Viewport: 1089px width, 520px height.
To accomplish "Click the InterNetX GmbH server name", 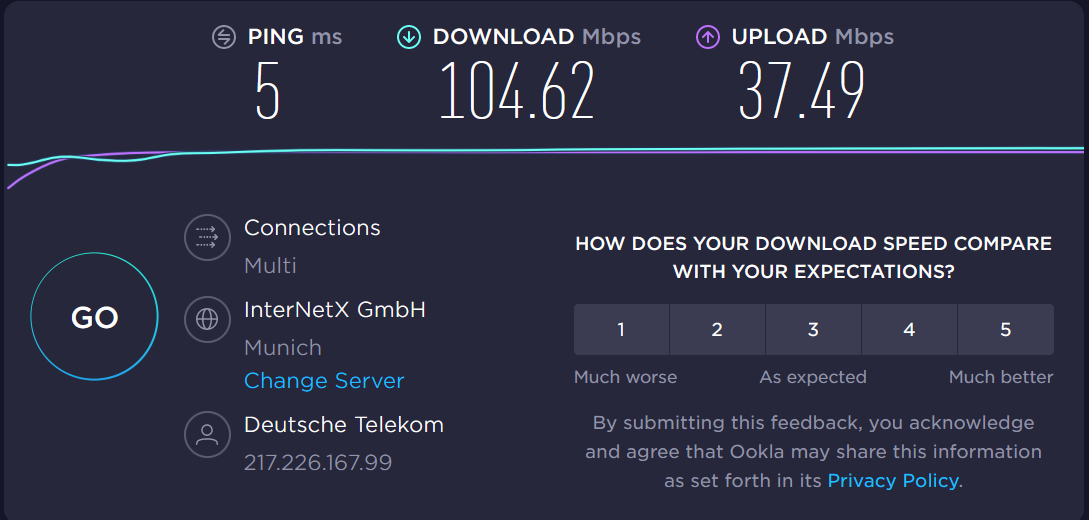I will (x=335, y=310).
